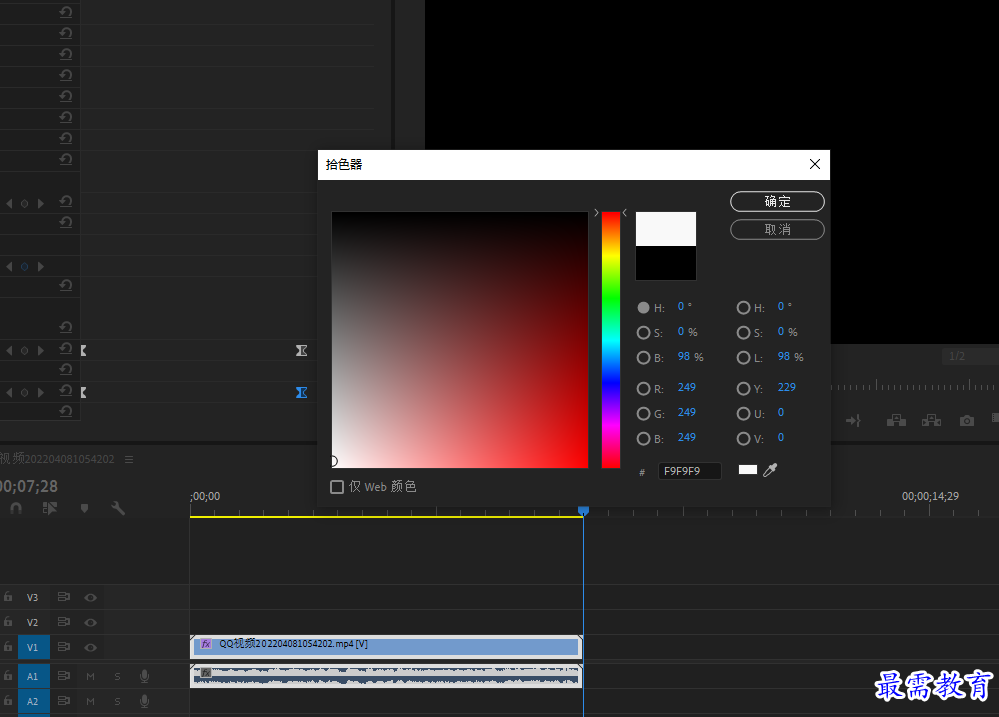999x717 pixels.
Task: Click the Y value 229 field
Action: [x=787, y=387]
